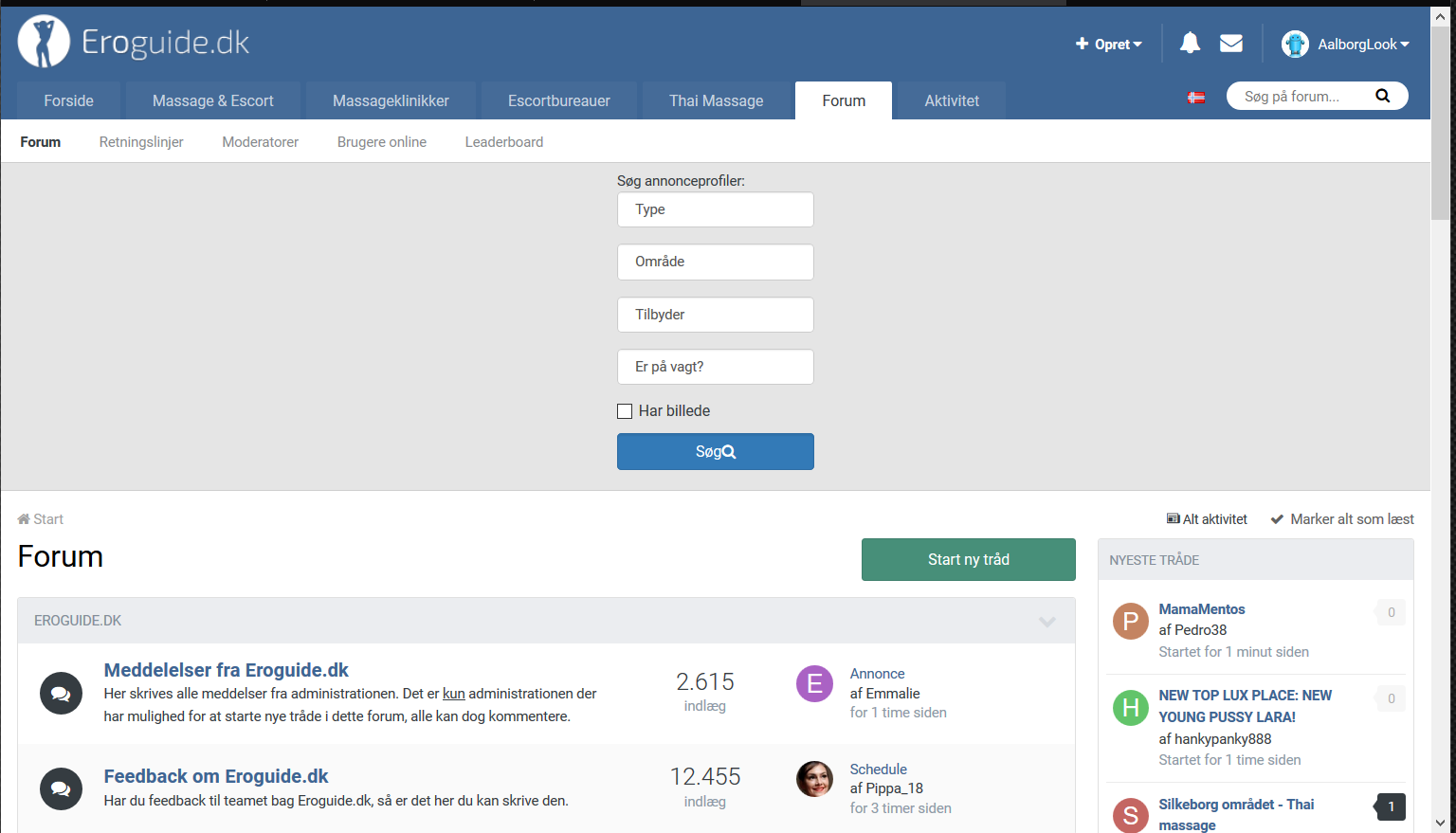
Task: Open the notifications bell icon
Action: coord(1190,43)
